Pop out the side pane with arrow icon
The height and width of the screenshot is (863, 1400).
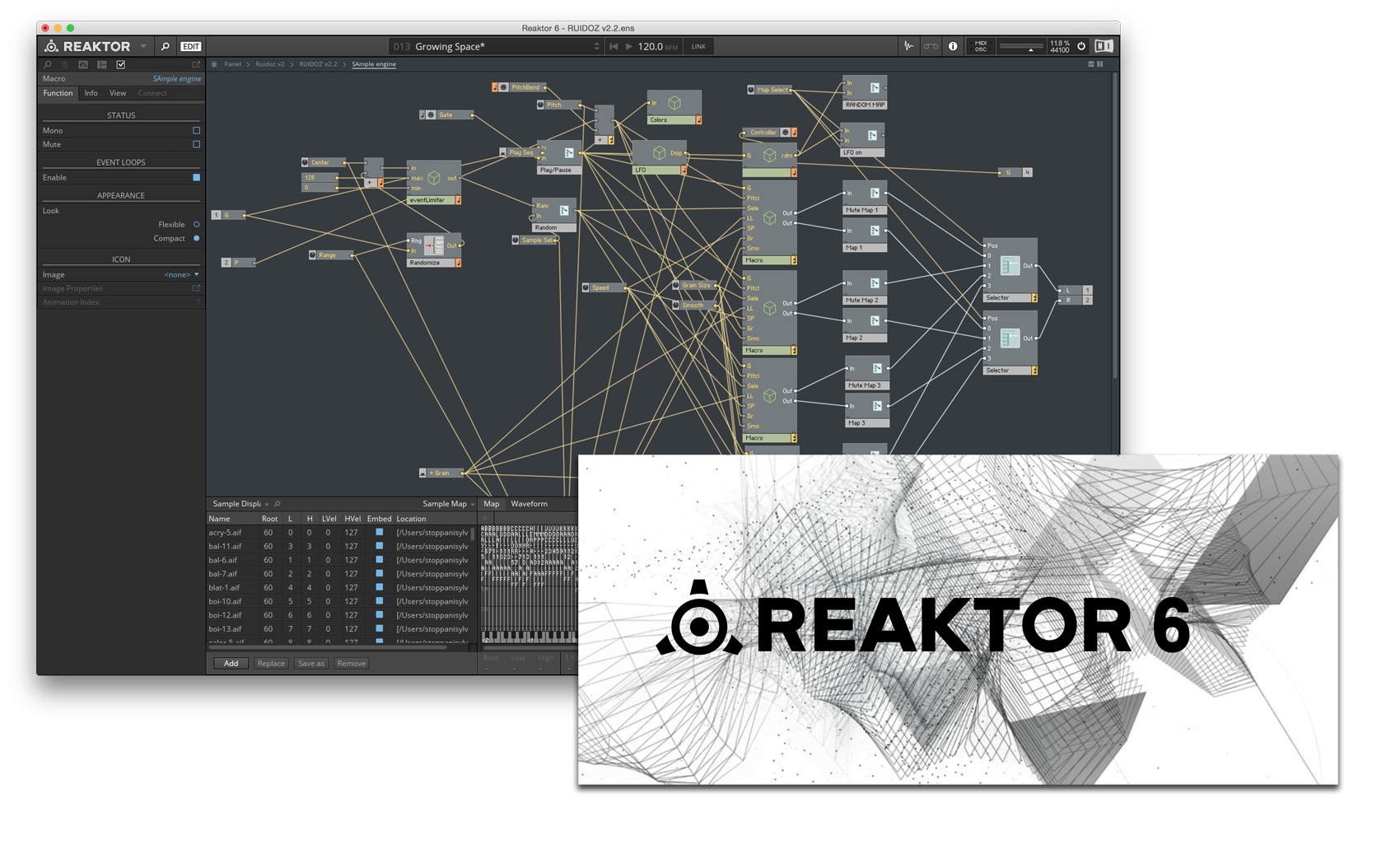coord(196,64)
